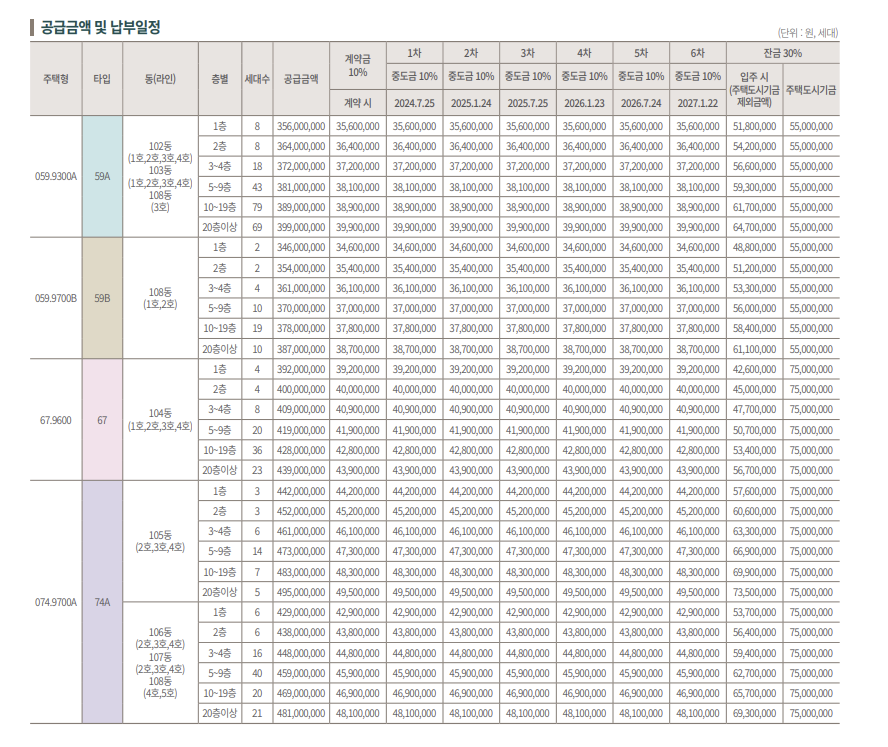Select the 387,000,000 supply price
Screen dimensions: 888x747
point(301,349)
